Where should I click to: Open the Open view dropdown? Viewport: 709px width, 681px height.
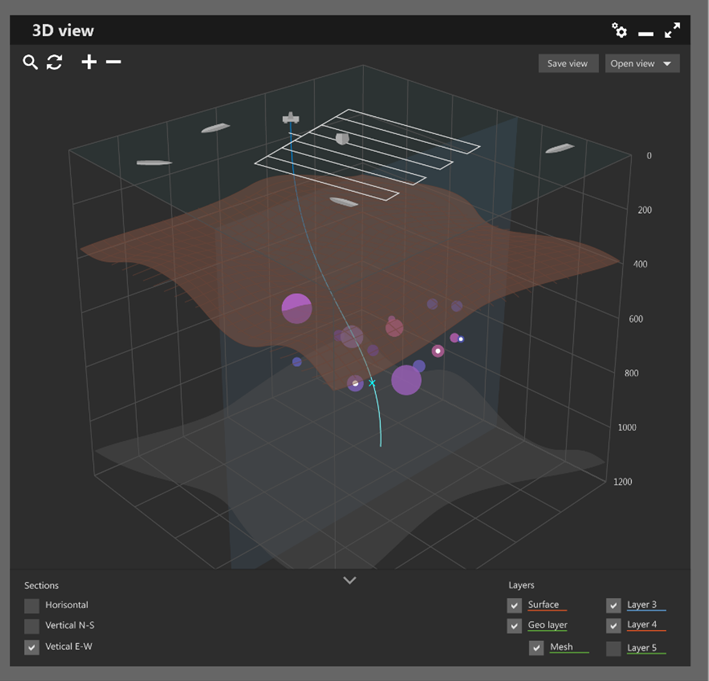point(642,63)
